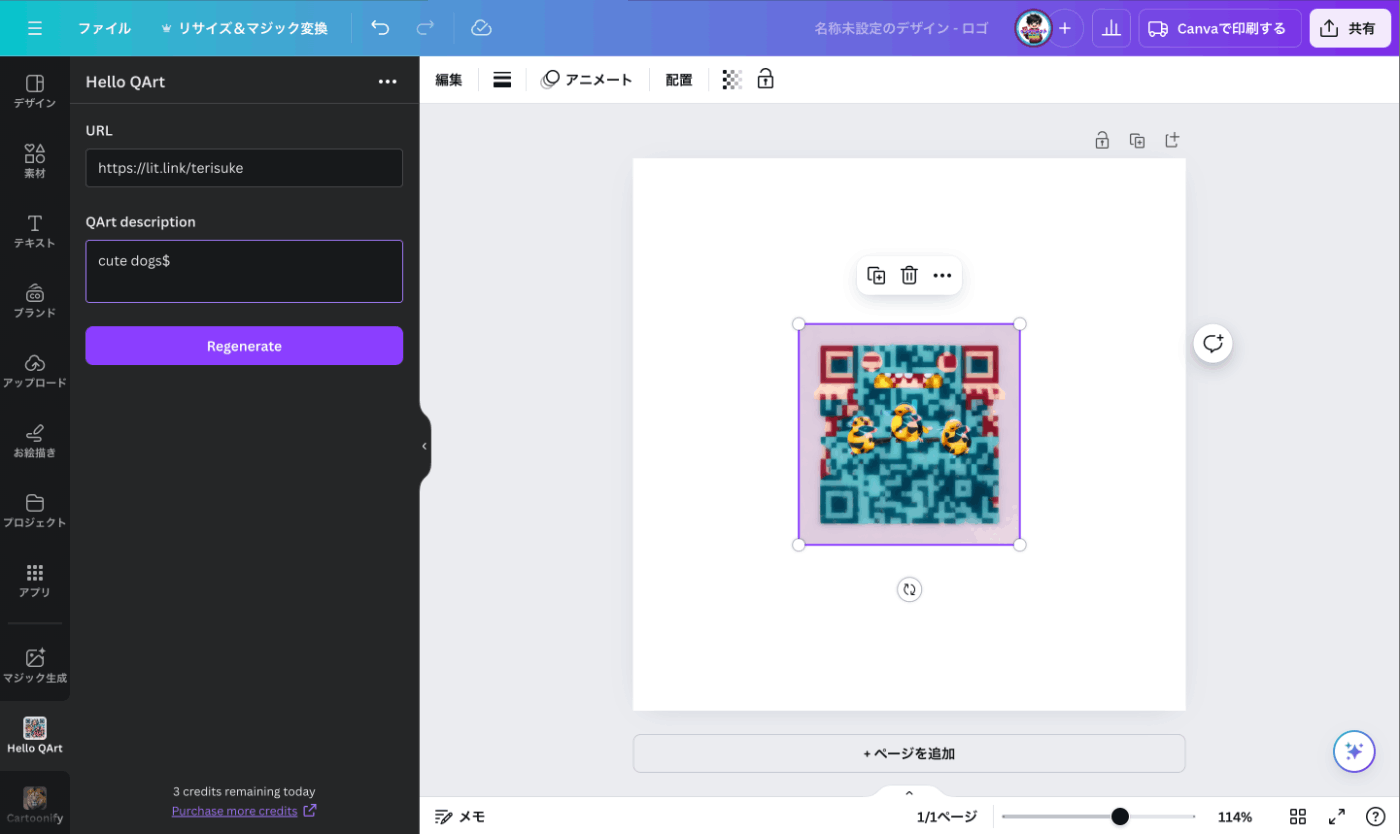1400x834 pixels.
Task: Open the デザイン sidebar tab
Action: click(35, 91)
